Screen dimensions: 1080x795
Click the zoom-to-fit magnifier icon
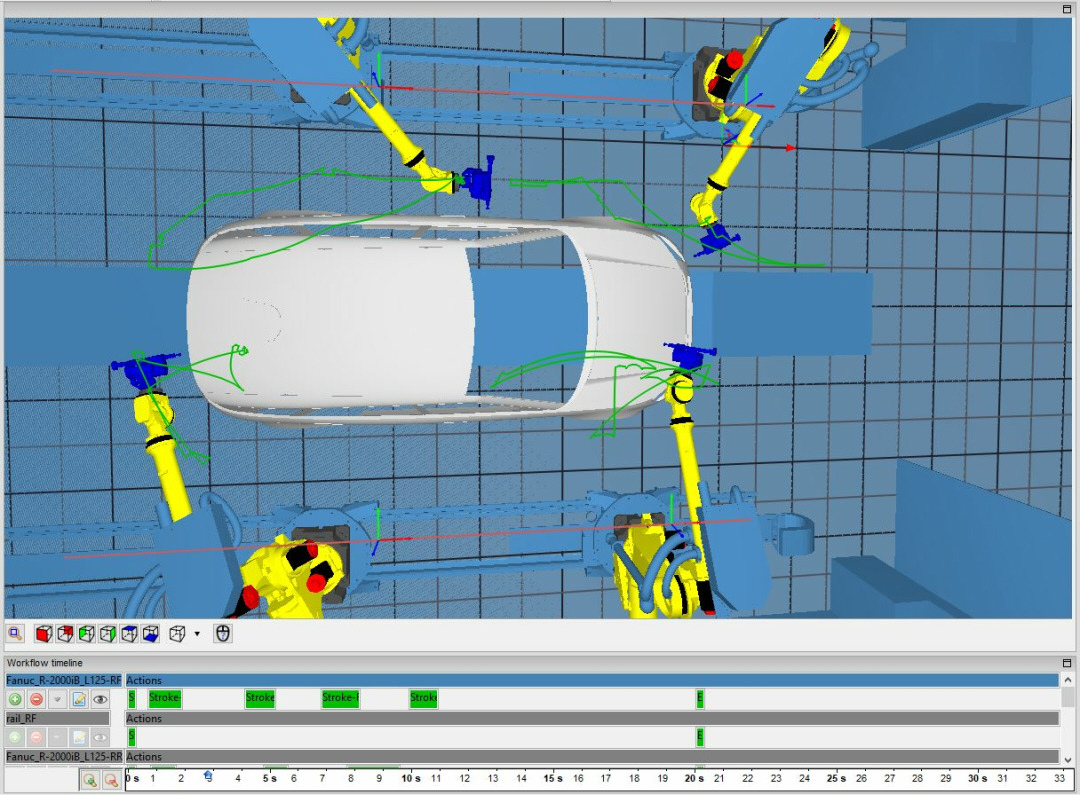click(x=15, y=633)
